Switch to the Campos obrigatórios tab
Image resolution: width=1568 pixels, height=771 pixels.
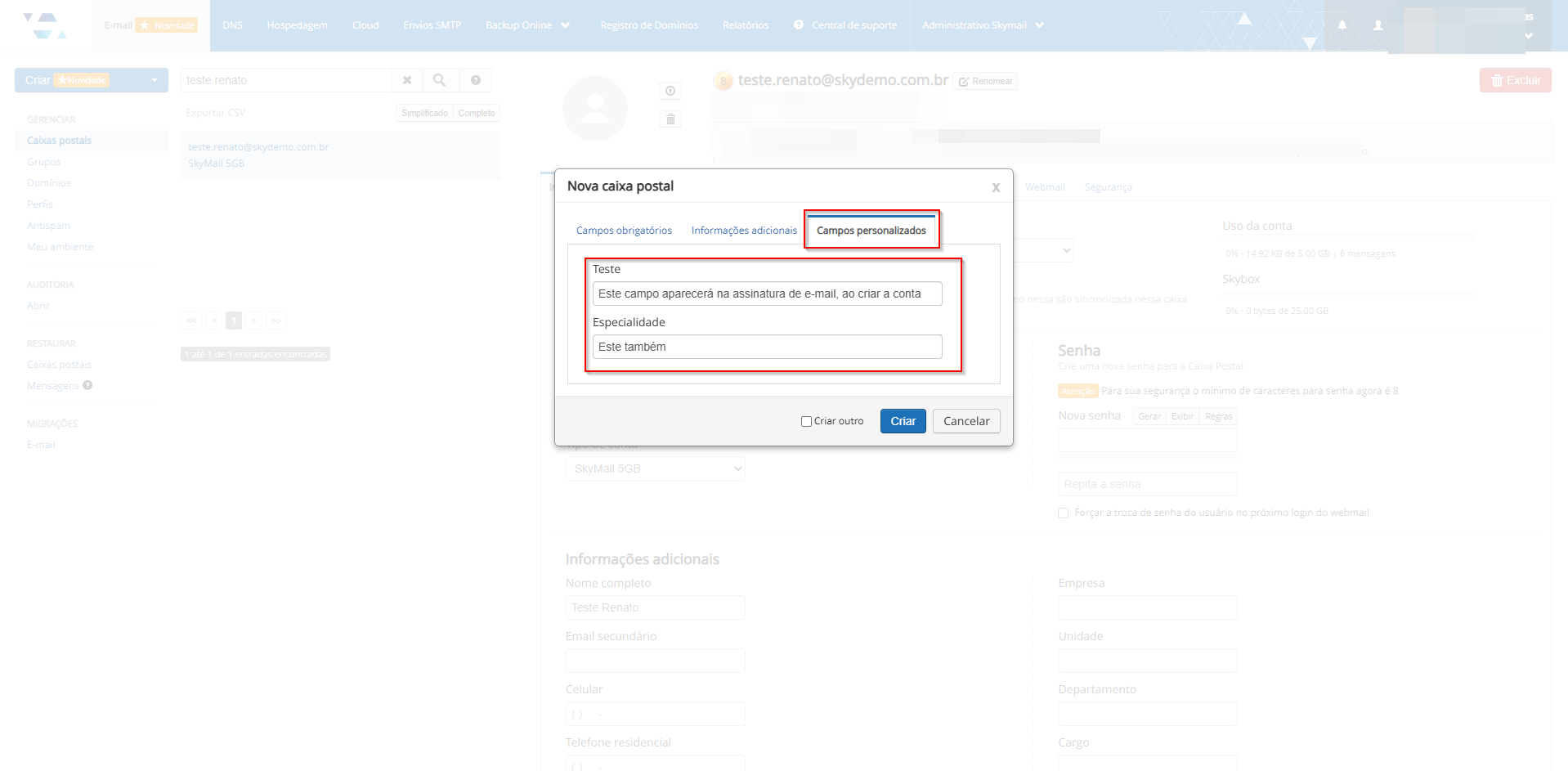(x=624, y=231)
